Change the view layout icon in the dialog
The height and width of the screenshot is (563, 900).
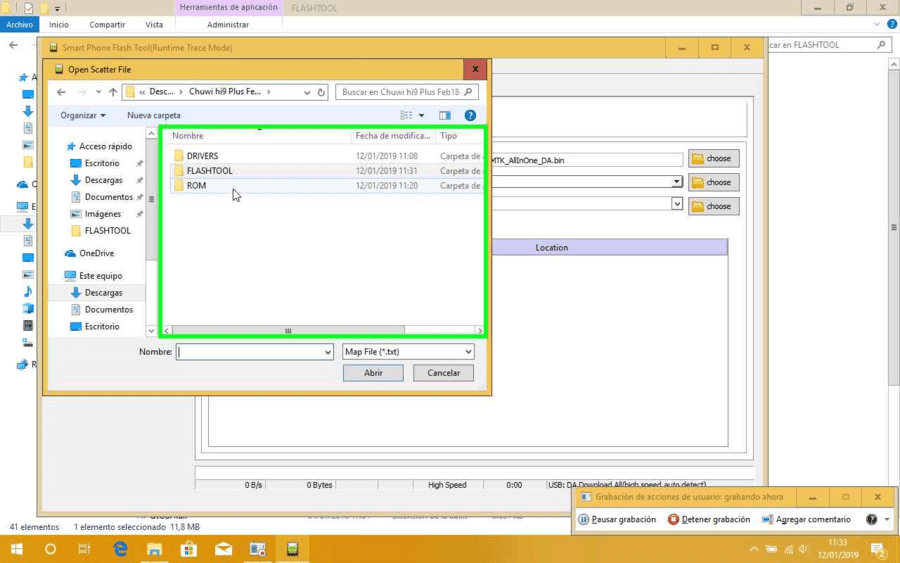pos(406,115)
